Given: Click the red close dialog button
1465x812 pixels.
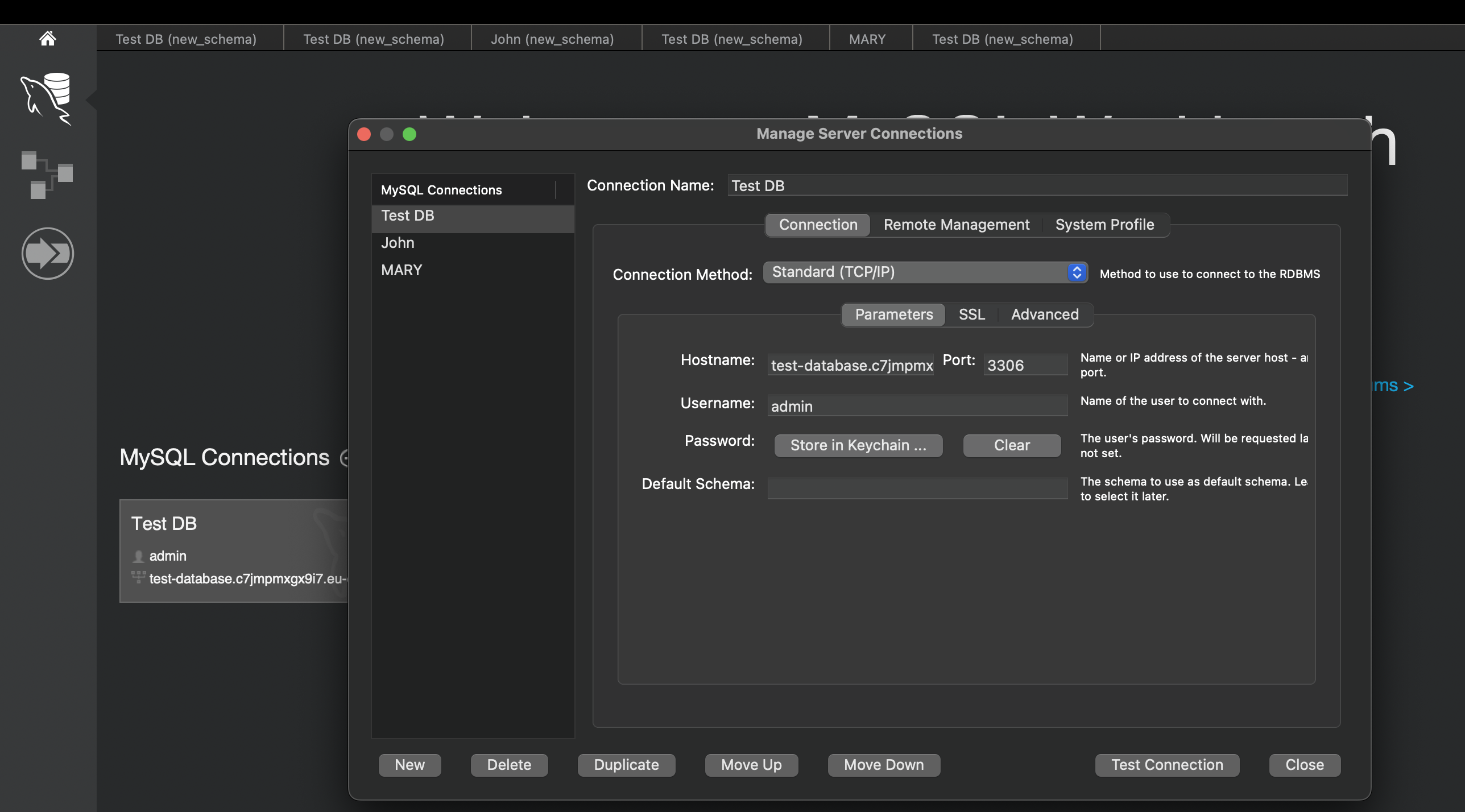Looking at the screenshot, I should (364, 134).
